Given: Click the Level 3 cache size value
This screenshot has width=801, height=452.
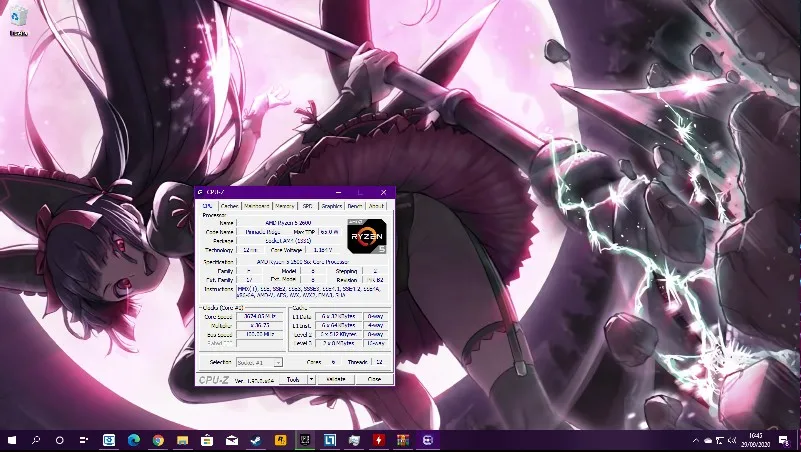Looking at the screenshot, I should pyautogui.click(x=338, y=343).
